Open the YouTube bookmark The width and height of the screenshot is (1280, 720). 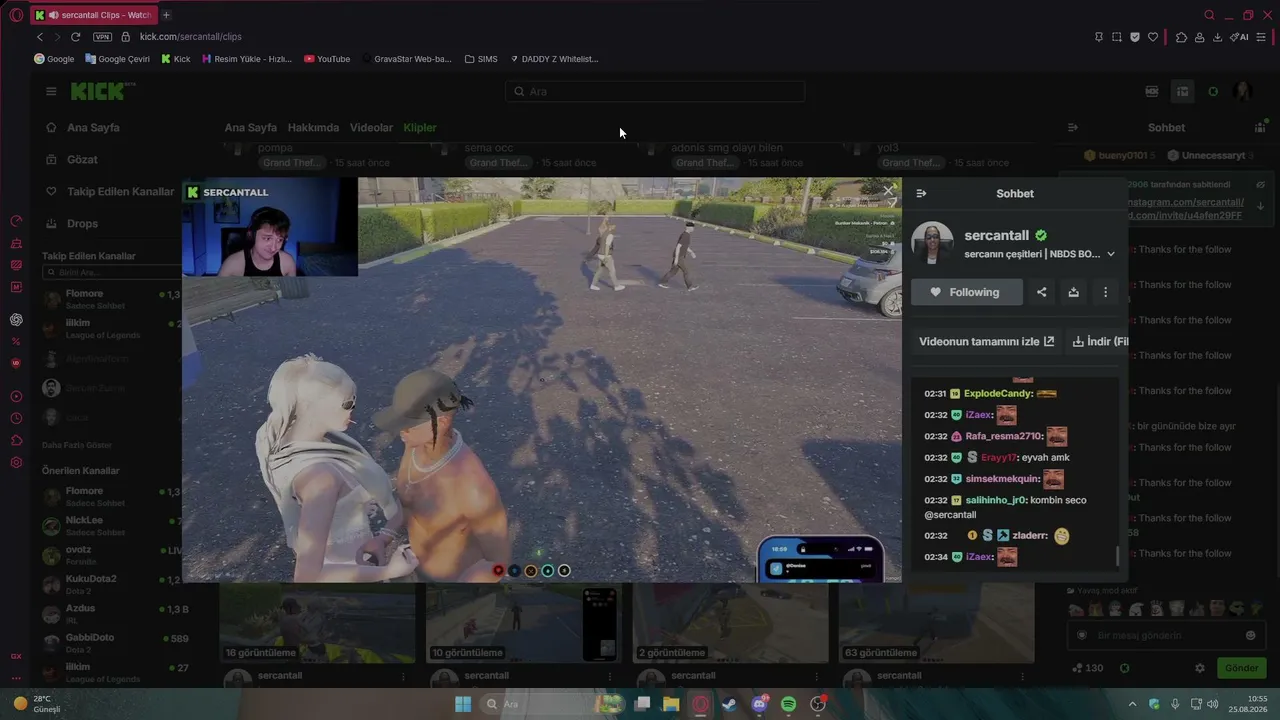327,59
